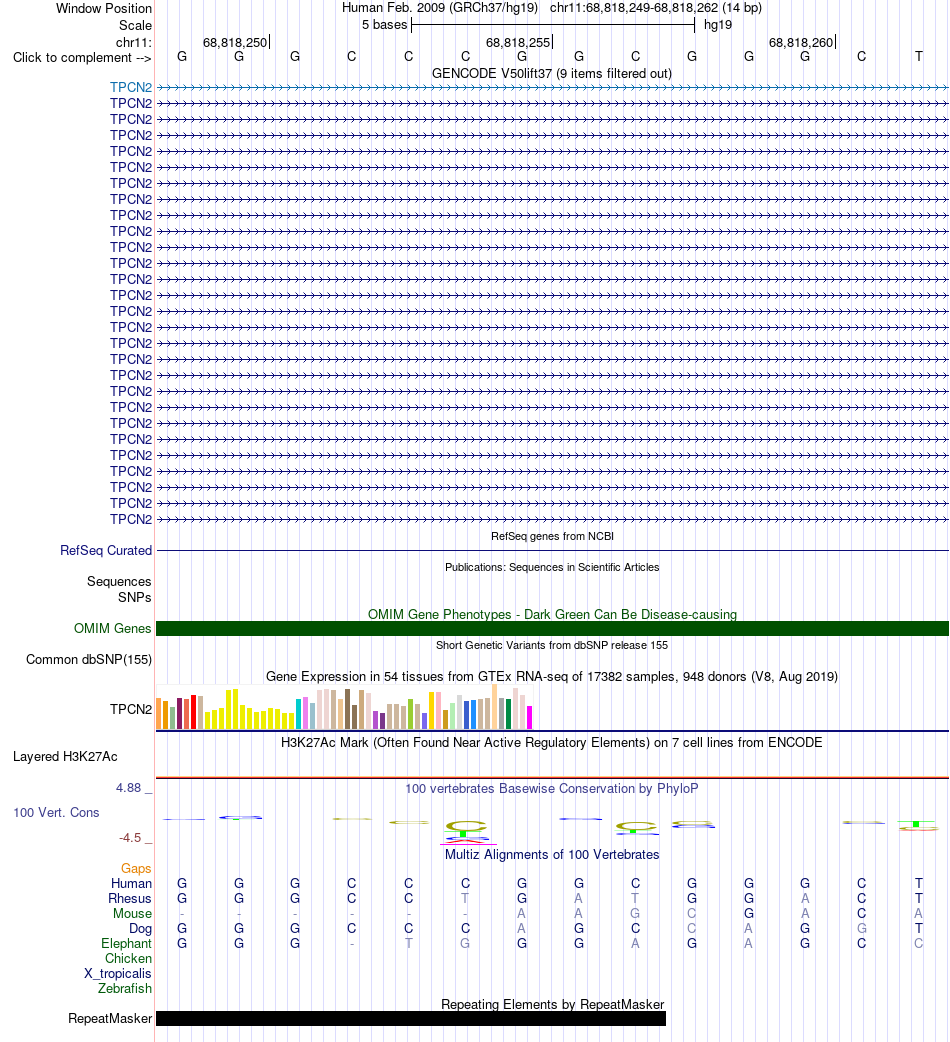Click ruler position label 68,818,260
Image resolution: width=950 pixels, height=1042 pixels.
pyautogui.click(x=801, y=43)
